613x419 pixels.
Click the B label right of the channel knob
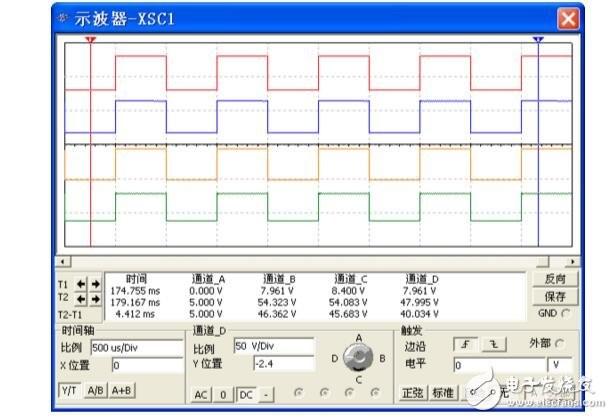point(382,358)
